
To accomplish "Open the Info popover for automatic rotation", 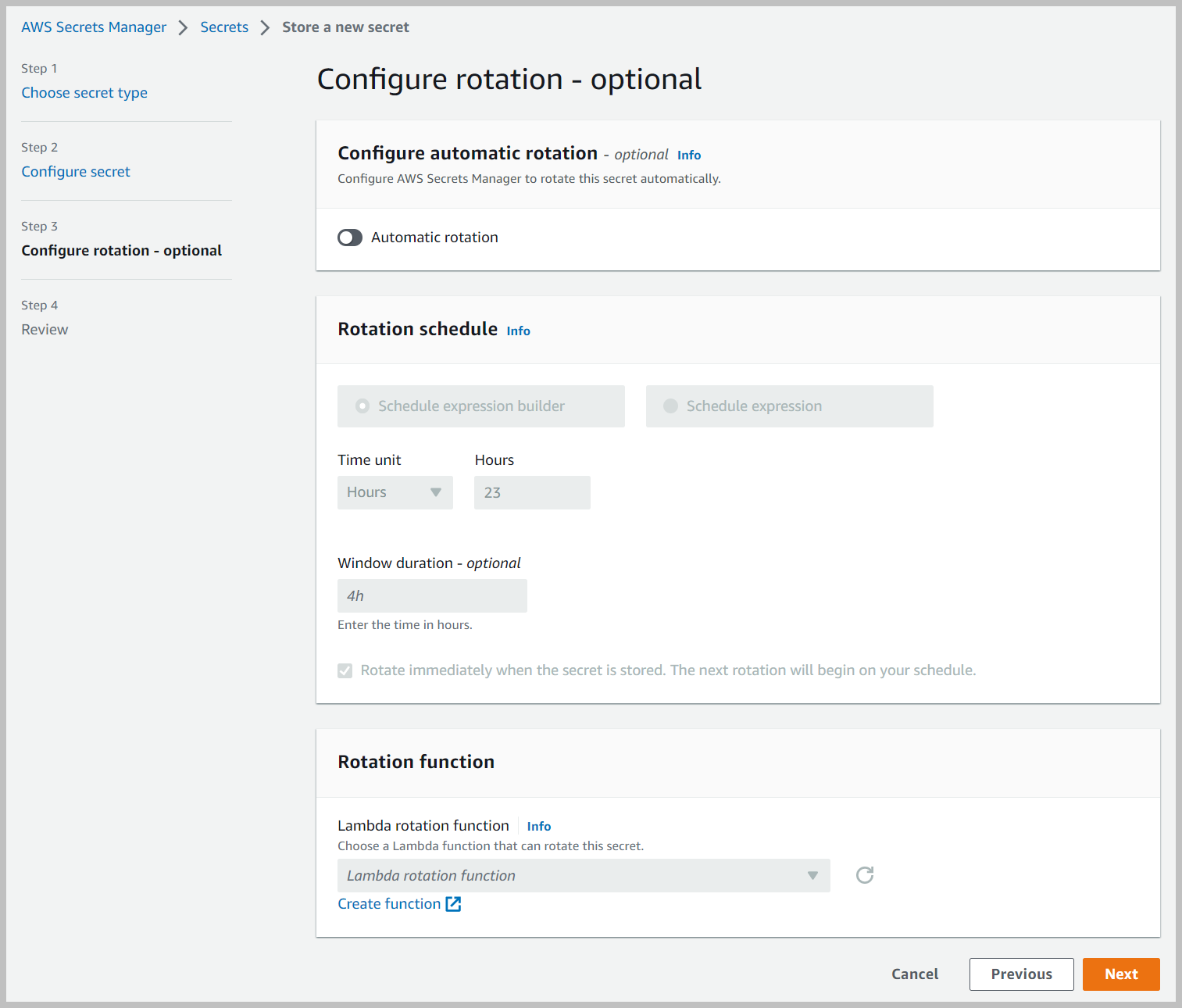I will [688, 155].
